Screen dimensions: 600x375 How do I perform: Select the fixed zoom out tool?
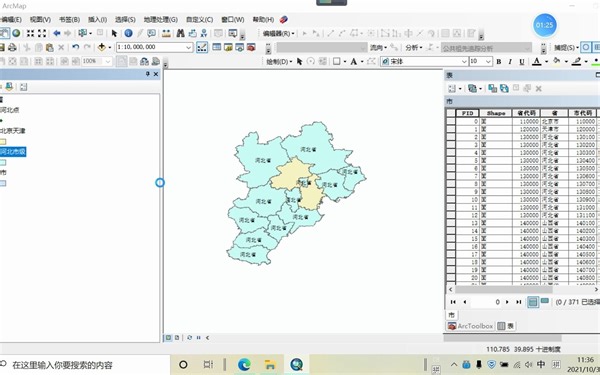[42, 33]
